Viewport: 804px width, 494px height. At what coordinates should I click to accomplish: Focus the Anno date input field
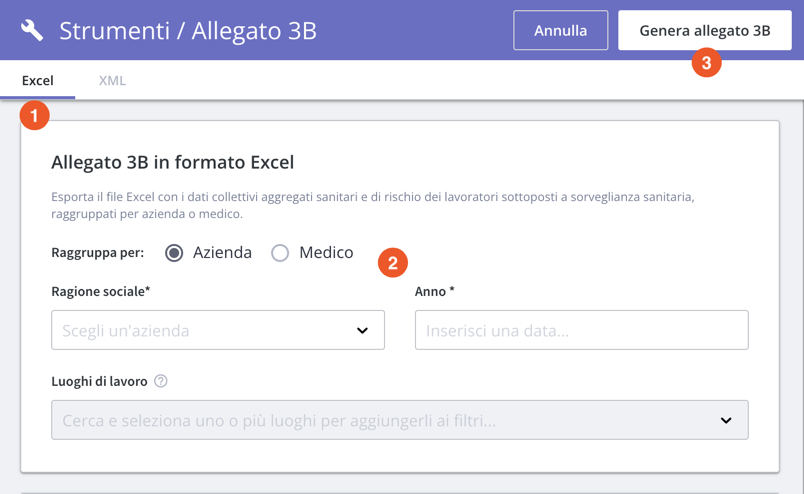coord(581,331)
